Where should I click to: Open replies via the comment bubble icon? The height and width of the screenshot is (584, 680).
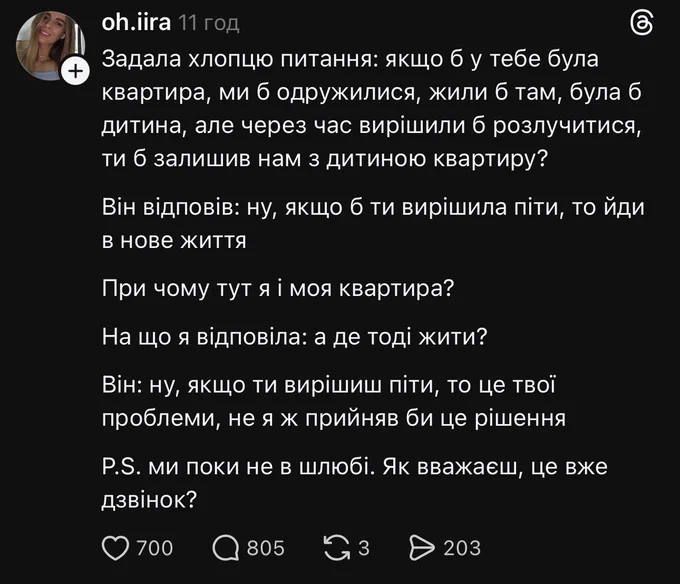point(226,548)
